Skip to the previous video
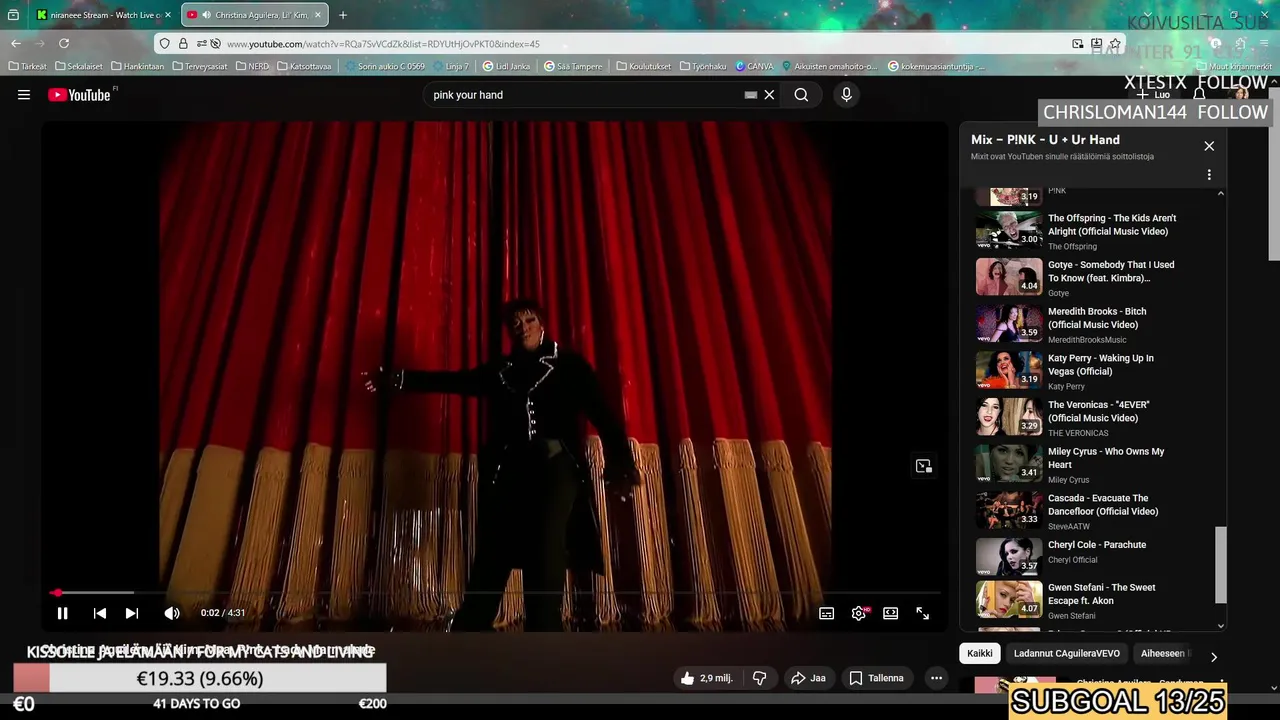The width and height of the screenshot is (1280, 720). (100, 613)
